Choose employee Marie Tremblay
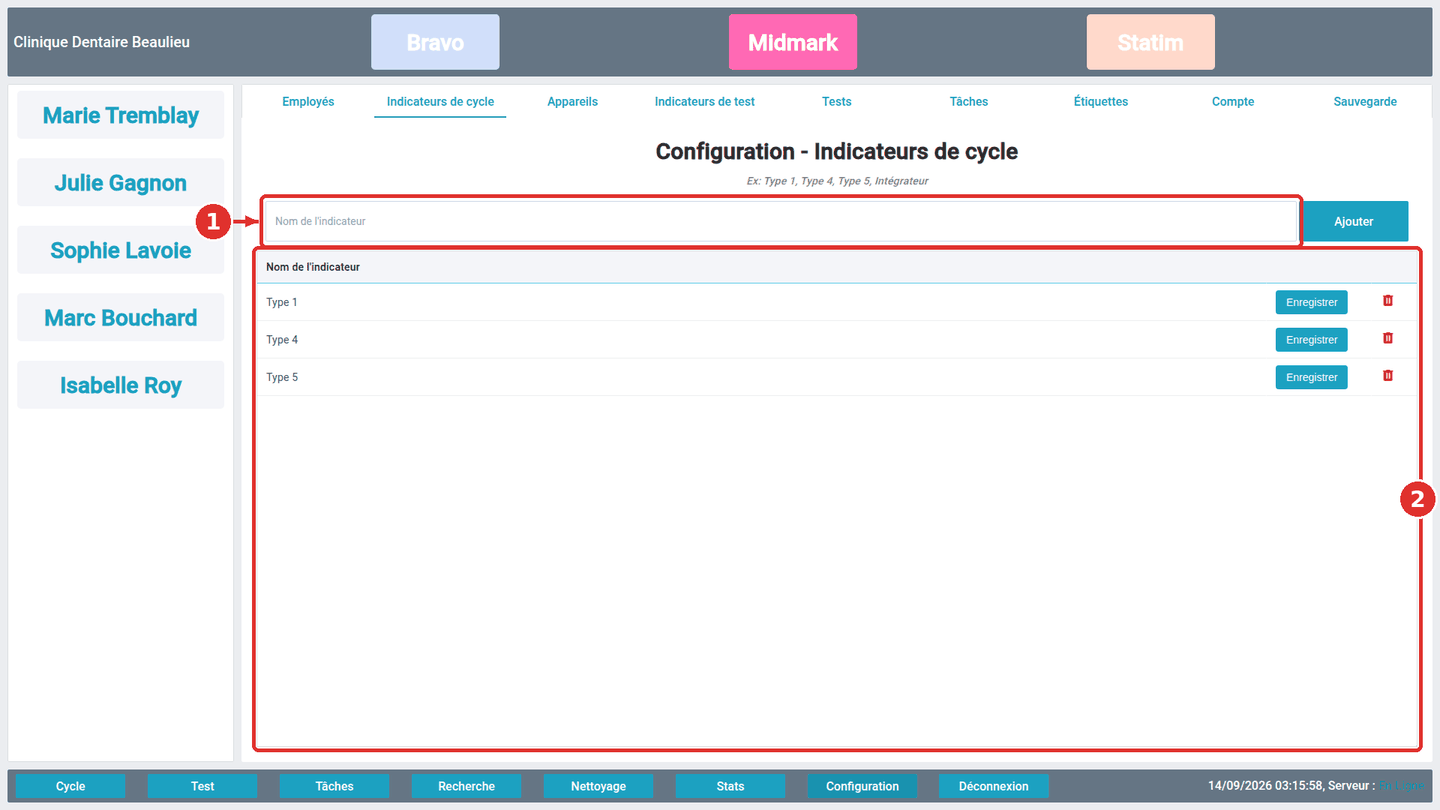1440x810 pixels. (121, 115)
